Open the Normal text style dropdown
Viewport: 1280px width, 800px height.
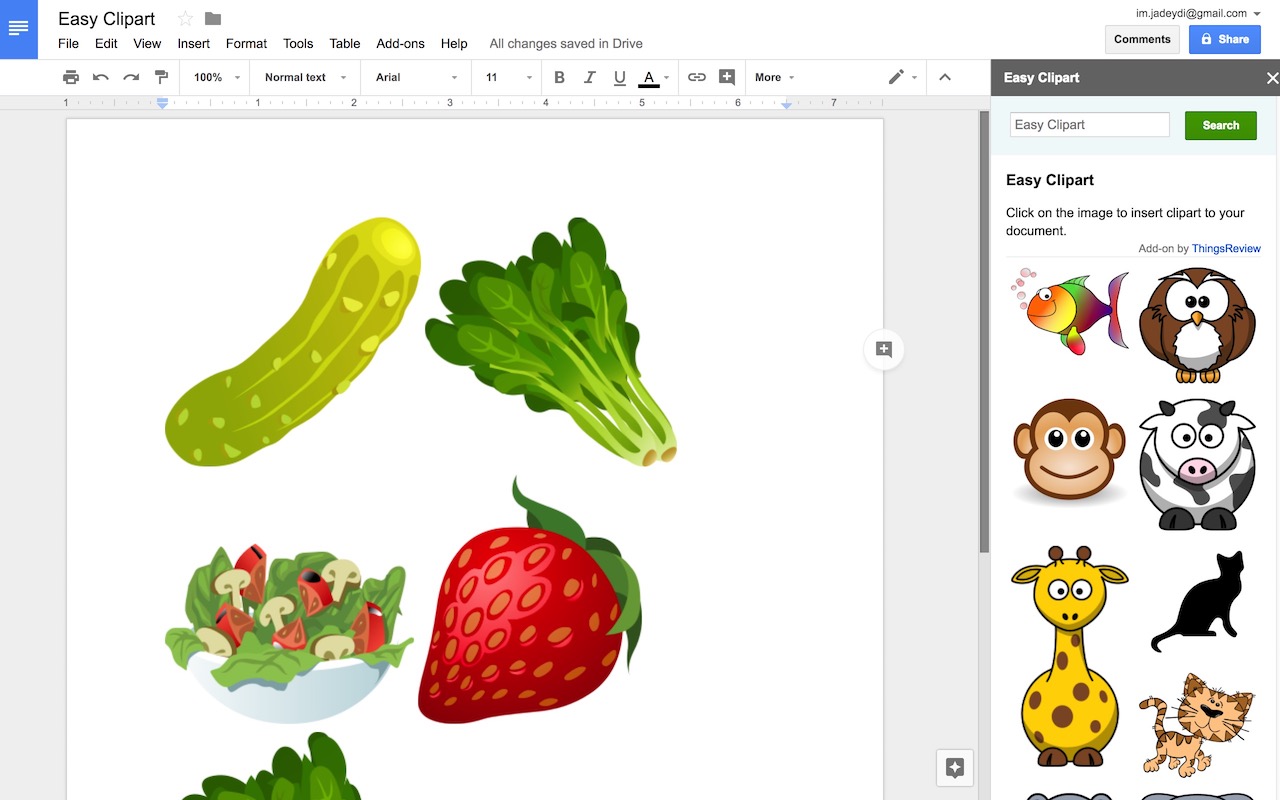click(x=305, y=77)
